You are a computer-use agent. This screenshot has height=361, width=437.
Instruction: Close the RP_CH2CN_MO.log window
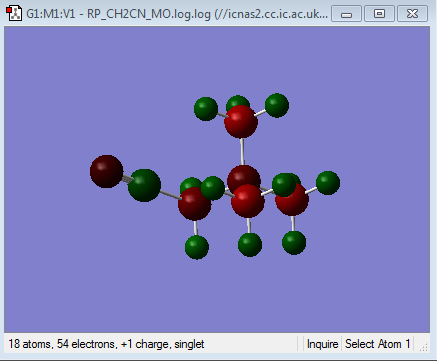(x=413, y=14)
